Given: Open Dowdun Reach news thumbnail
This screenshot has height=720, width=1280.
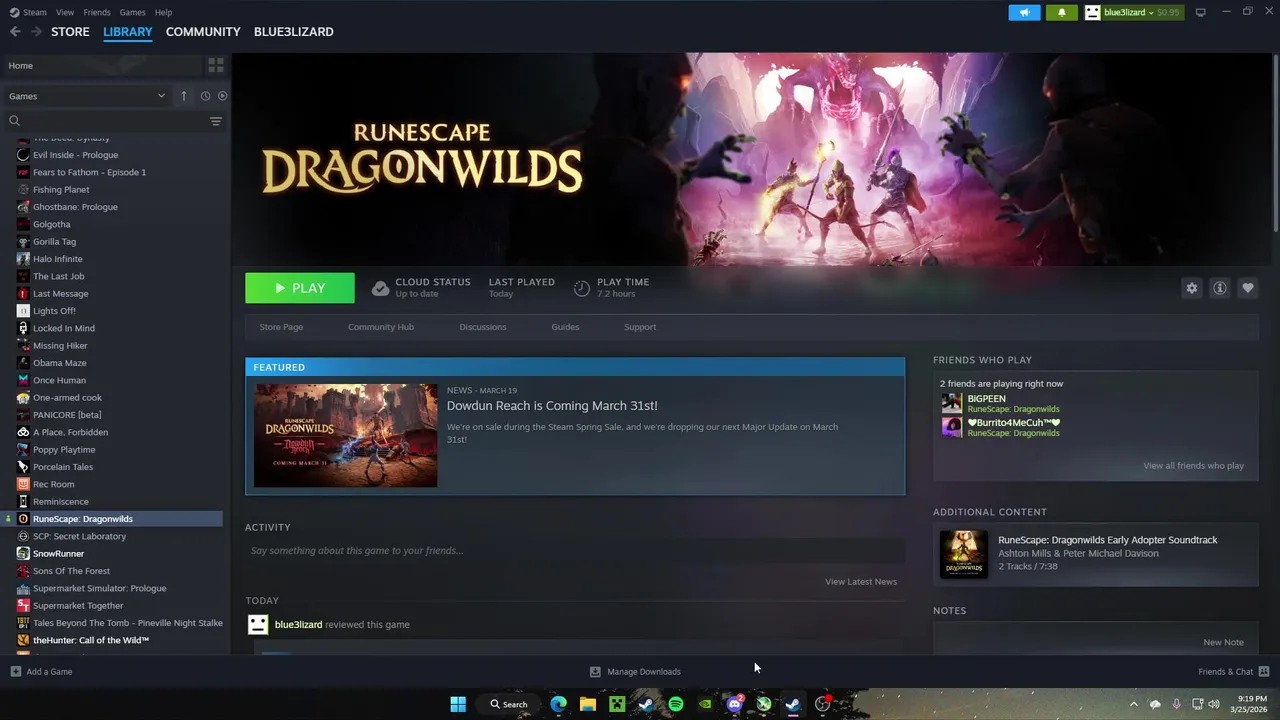Looking at the screenshot, I should click(345, 435).
